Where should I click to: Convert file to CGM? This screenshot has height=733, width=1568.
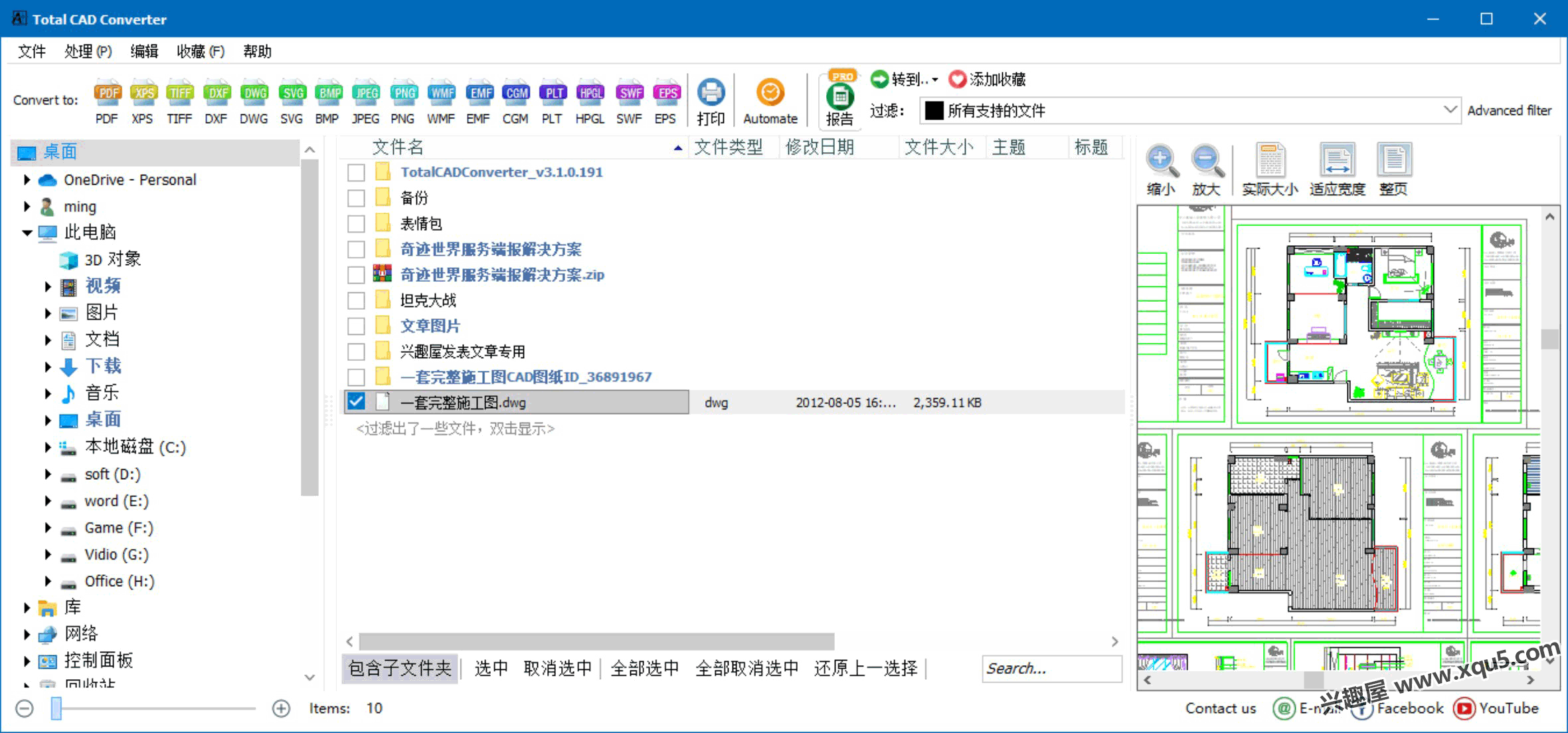[x=515, y=102]
